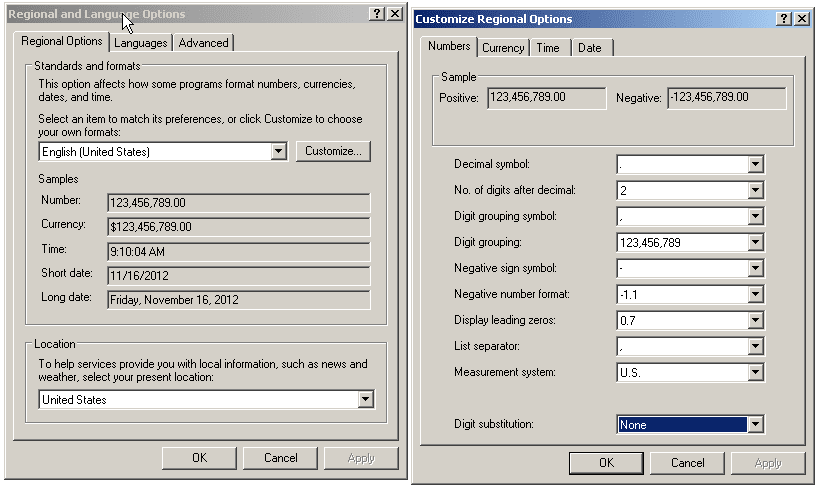Switch to the Regional Options tab
Image resolution: width=817 pixels, height=487 pixels.
61,41
